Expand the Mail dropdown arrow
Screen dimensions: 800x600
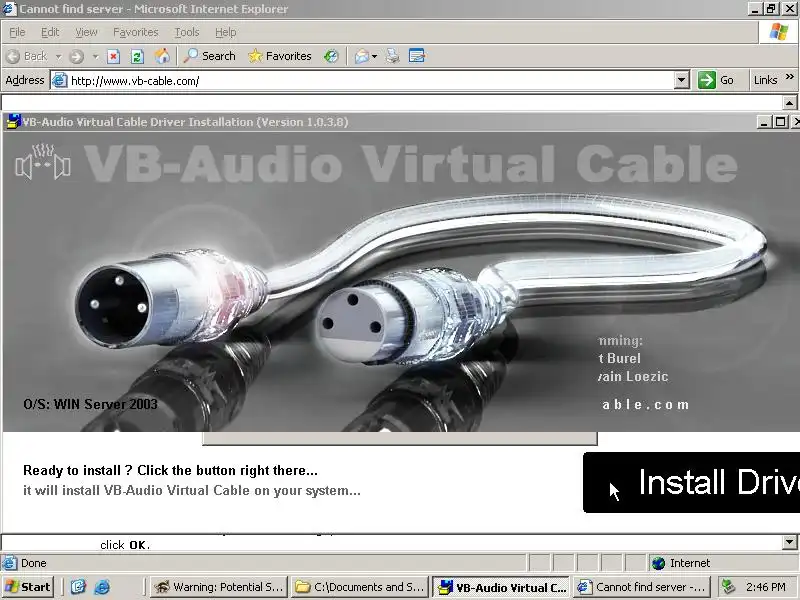(x=374, y=56)
